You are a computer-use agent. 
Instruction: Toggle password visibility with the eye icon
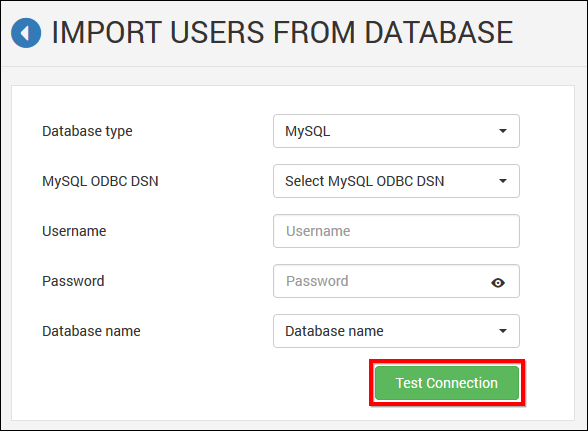click(498, 282)
